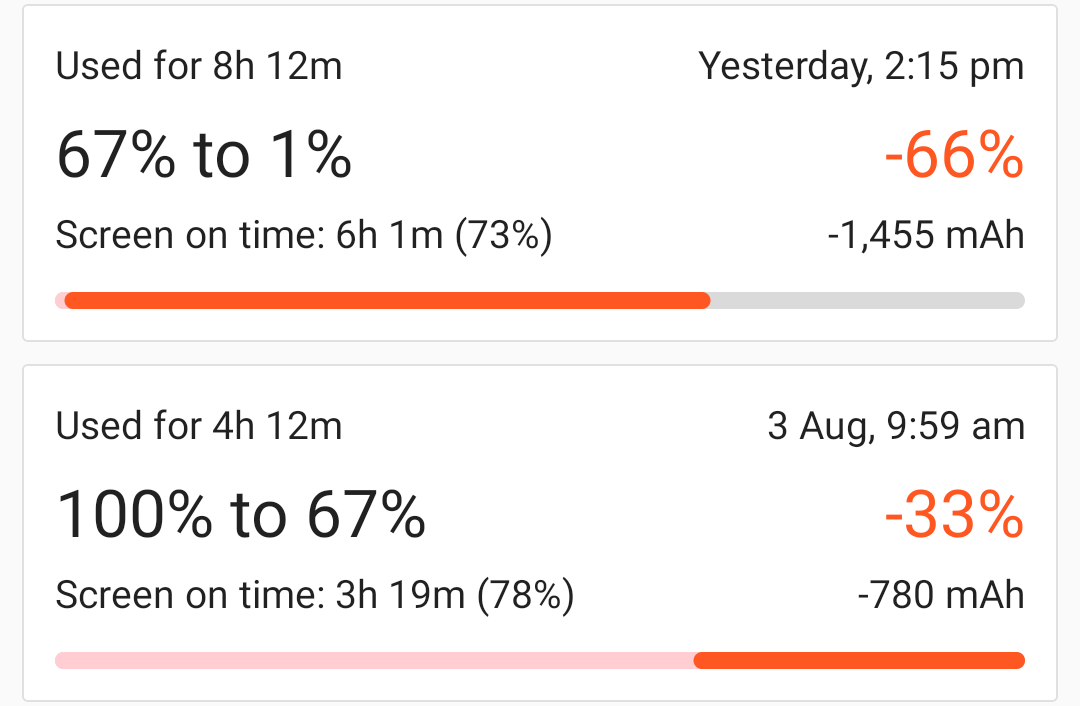Screen dimensions: 1080x706
Task: Tap 'Yesterday, 2:15 pm' timestamp
Action: 861,68
